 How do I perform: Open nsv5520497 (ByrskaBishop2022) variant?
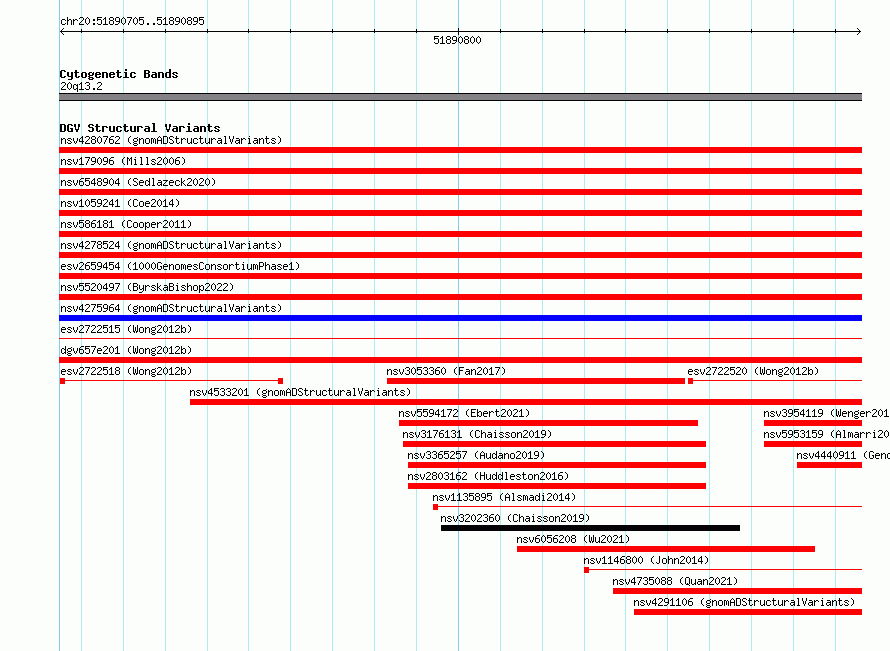147,287
